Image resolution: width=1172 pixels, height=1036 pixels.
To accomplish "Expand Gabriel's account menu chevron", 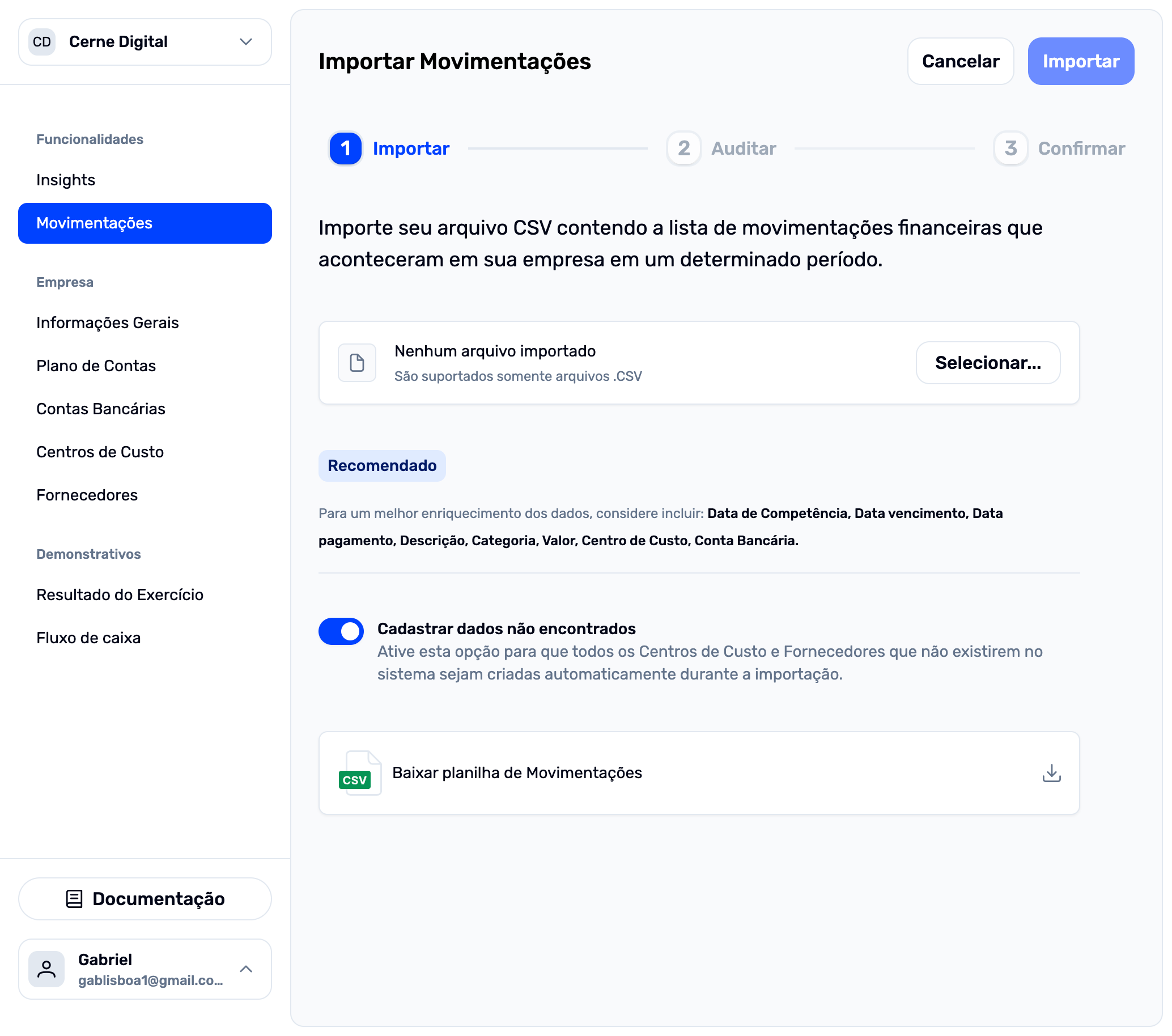I will pos(246,969).
